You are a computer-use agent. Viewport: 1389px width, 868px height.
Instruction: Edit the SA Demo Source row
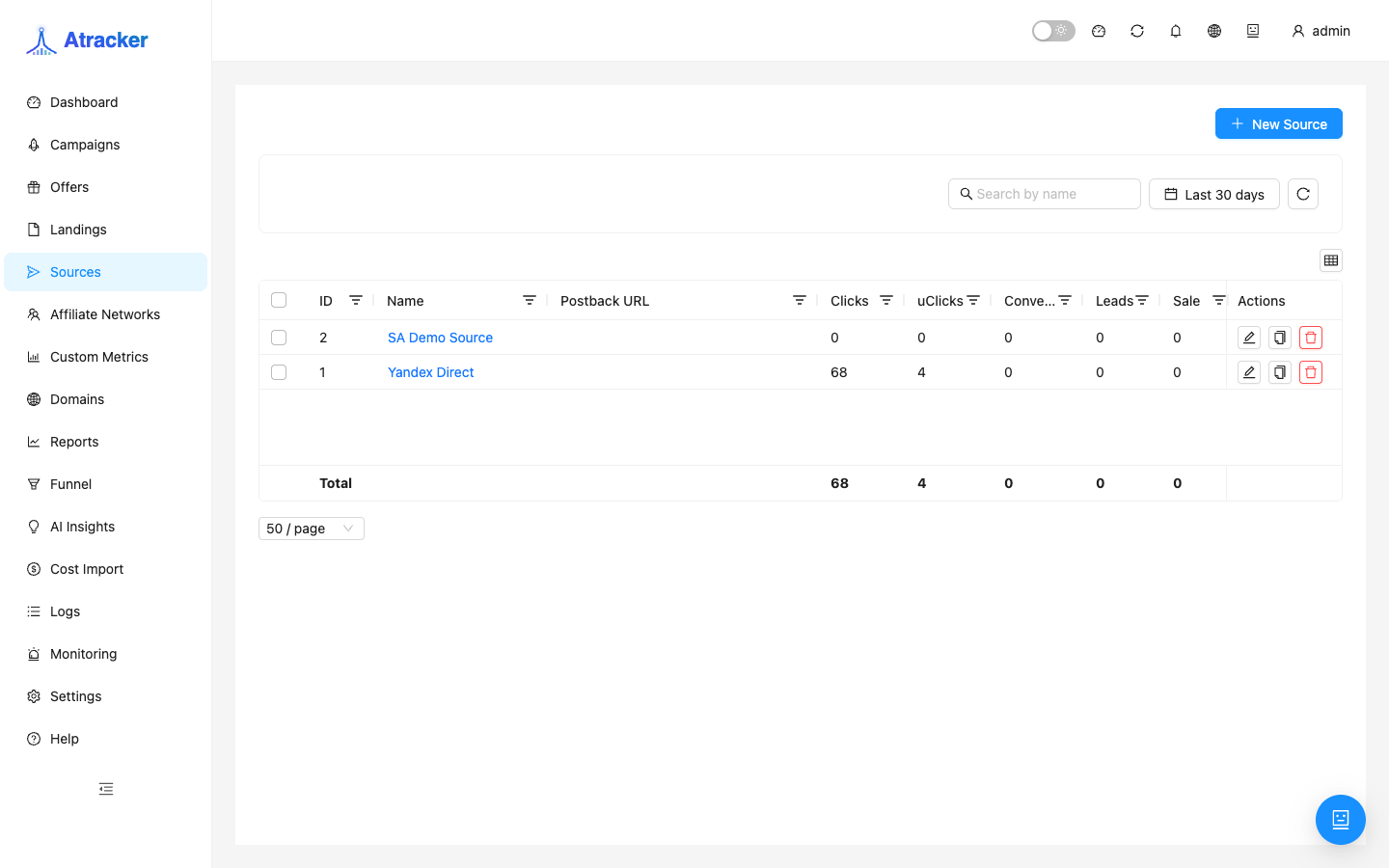point(1249,338)
